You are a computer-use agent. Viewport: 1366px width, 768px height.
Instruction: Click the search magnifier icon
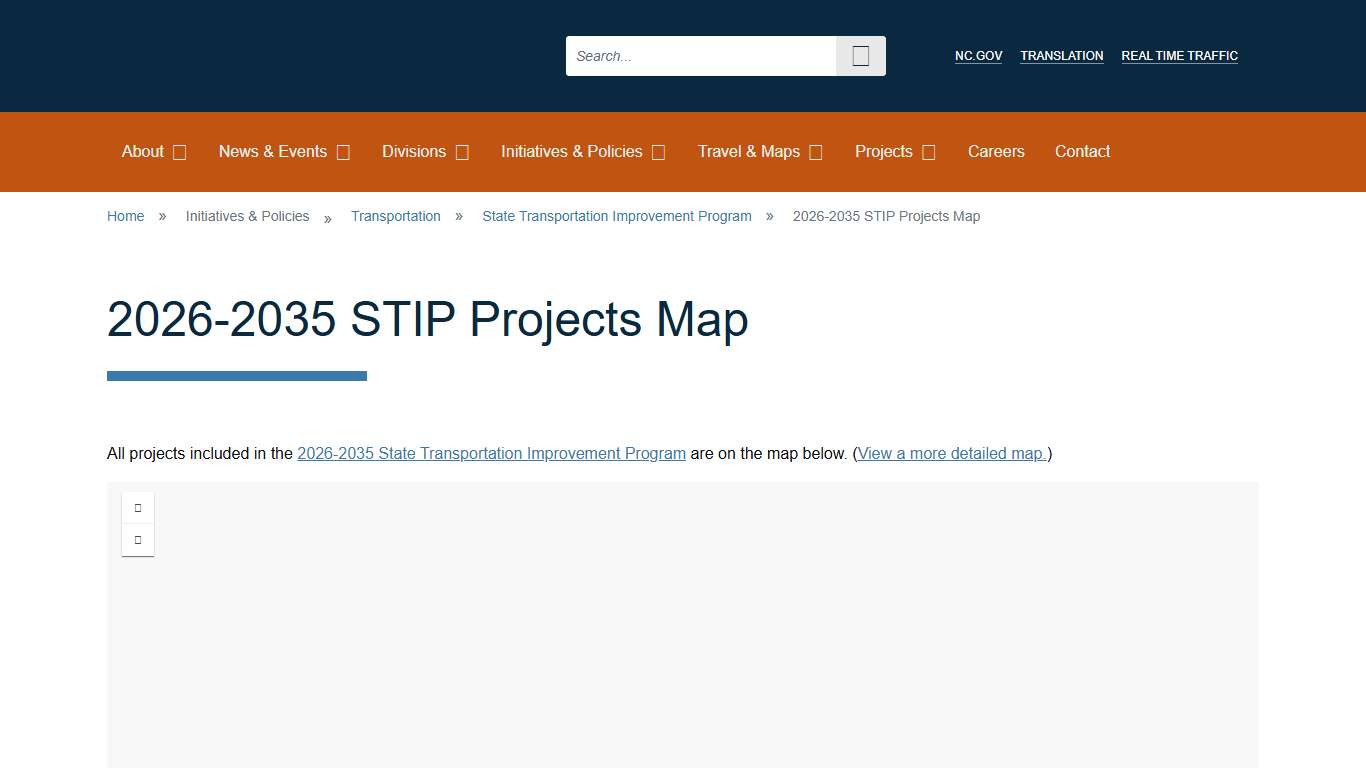click(x=860, y=56)
